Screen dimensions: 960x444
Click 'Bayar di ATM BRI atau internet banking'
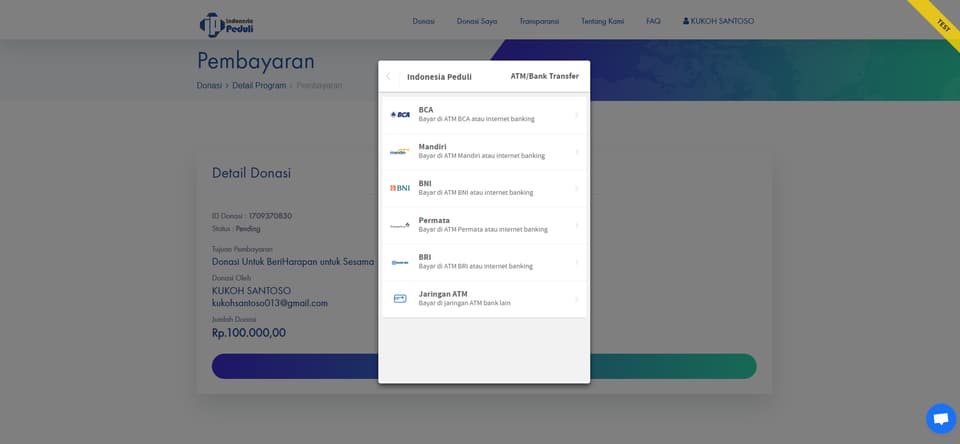pyautogui.click(x=476, y=266)
